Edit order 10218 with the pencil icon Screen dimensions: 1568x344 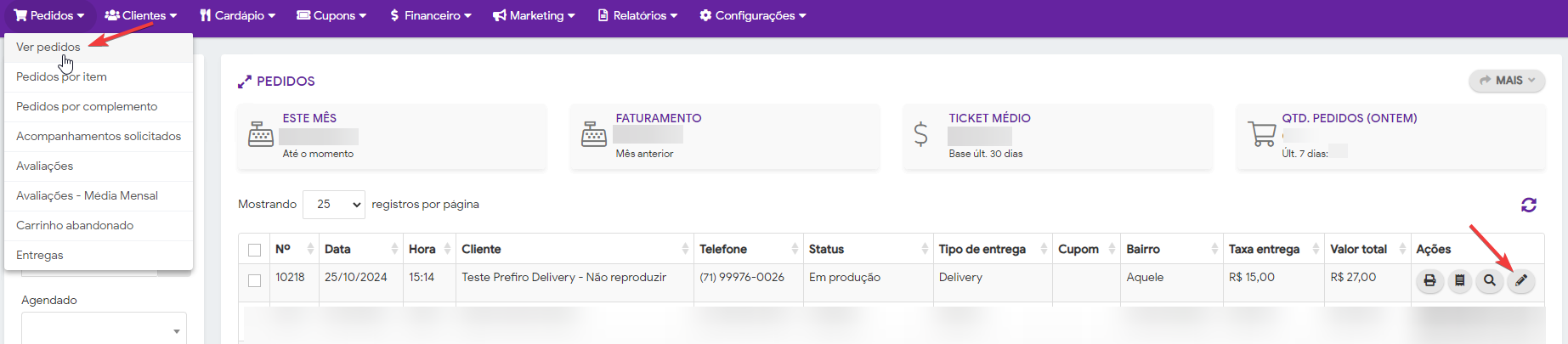pos(1520,280)
